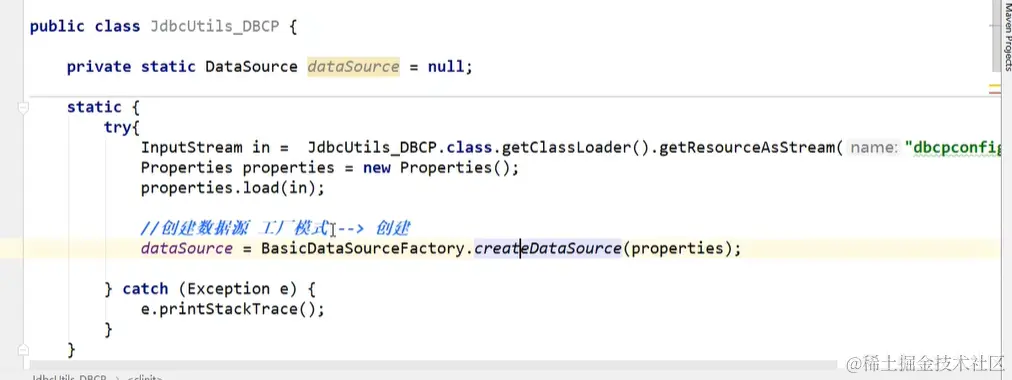This screenshot has height=380, width=1012.
Task: Select the JdbcUtils_DBCP breadcrumb
Action: [69, 377]
